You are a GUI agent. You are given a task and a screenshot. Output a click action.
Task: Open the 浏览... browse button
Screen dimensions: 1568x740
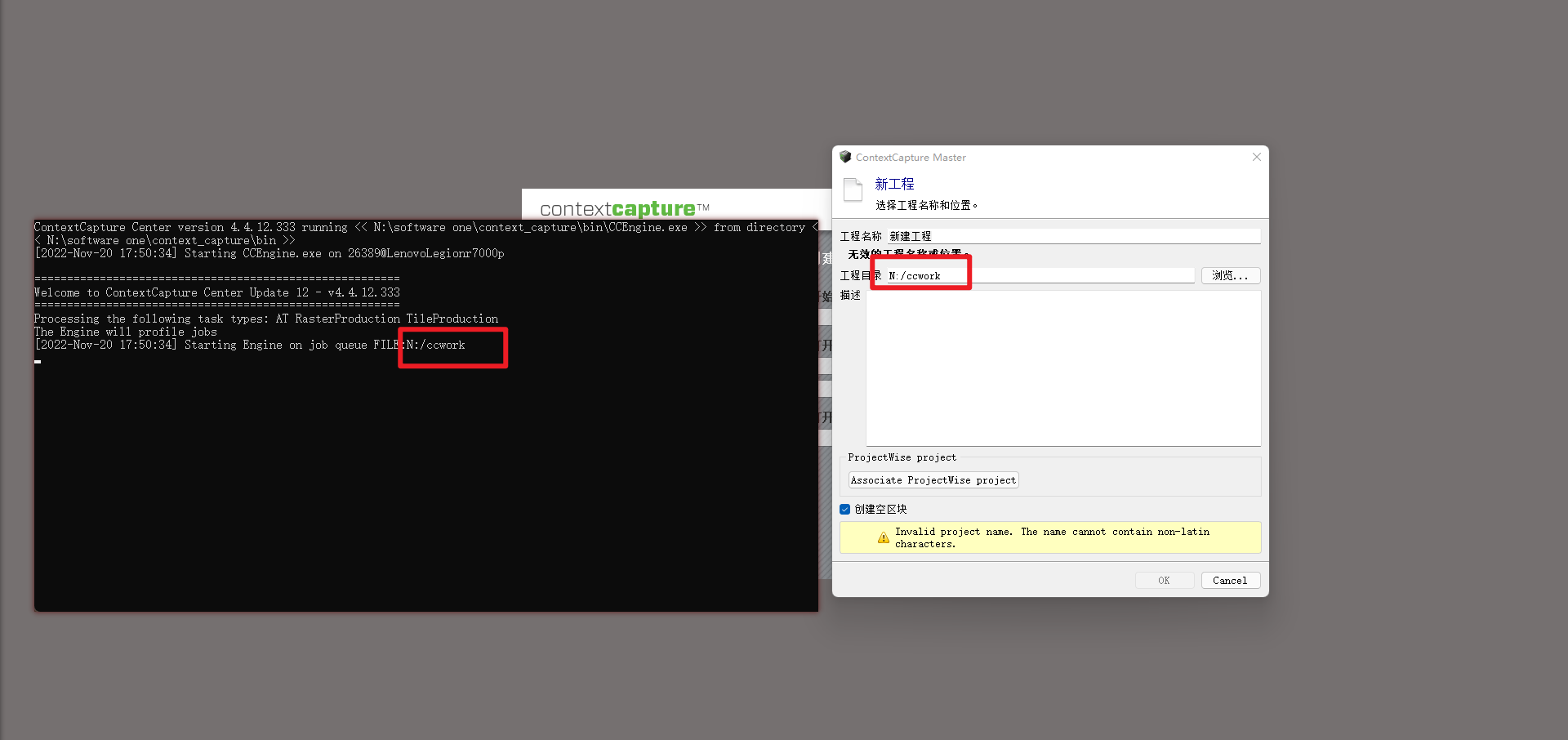point(1231,276)
